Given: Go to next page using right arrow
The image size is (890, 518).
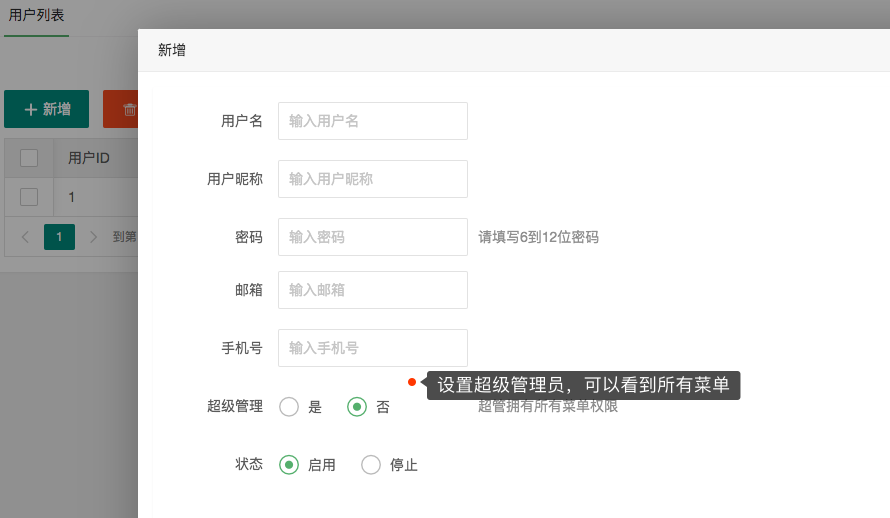Looking at the screenshot, I should click(x=93, y=237).
